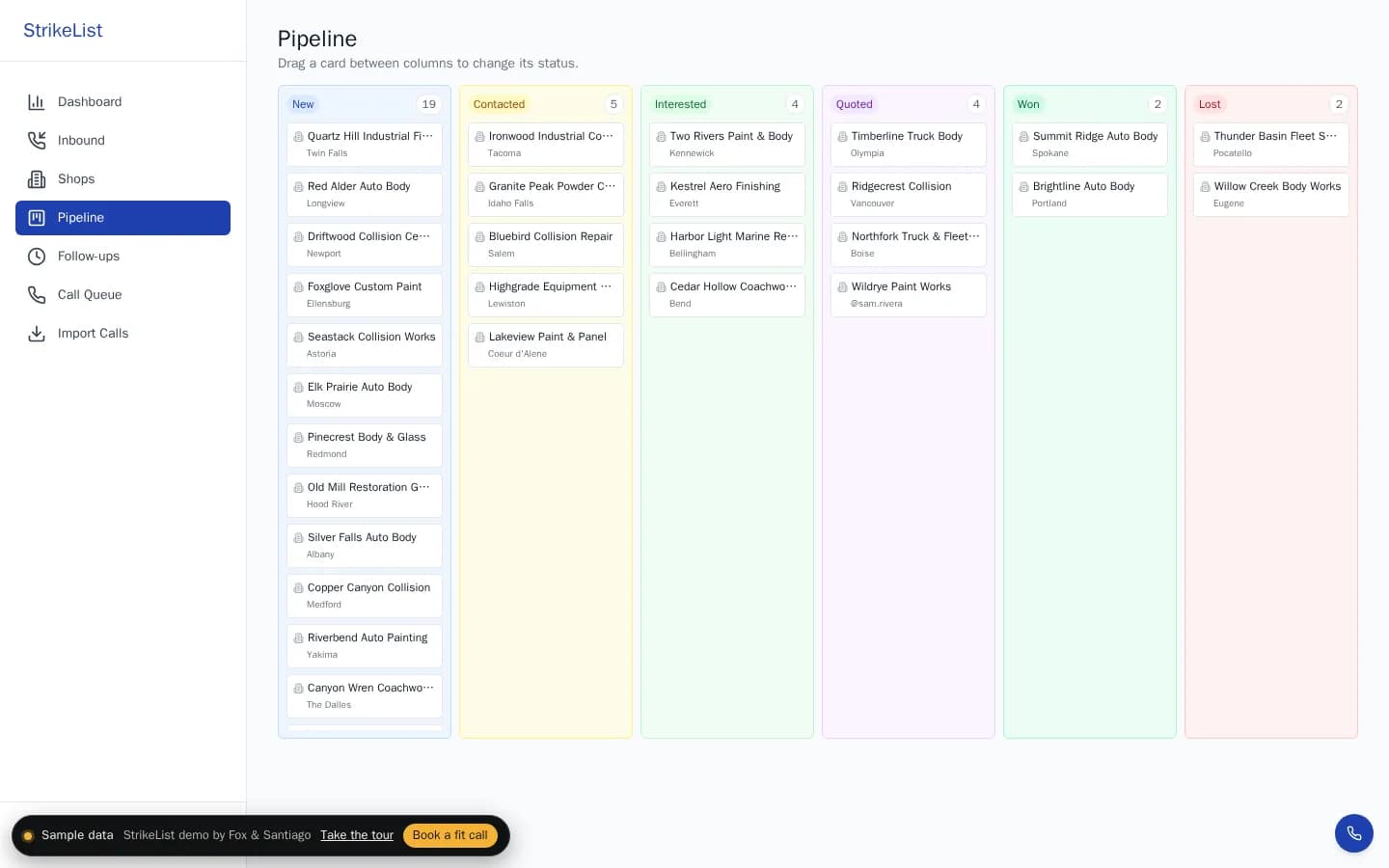Click the Book a fit call button
The height and width of the screenshot is (868, 1389).
(x=450, y=835)
